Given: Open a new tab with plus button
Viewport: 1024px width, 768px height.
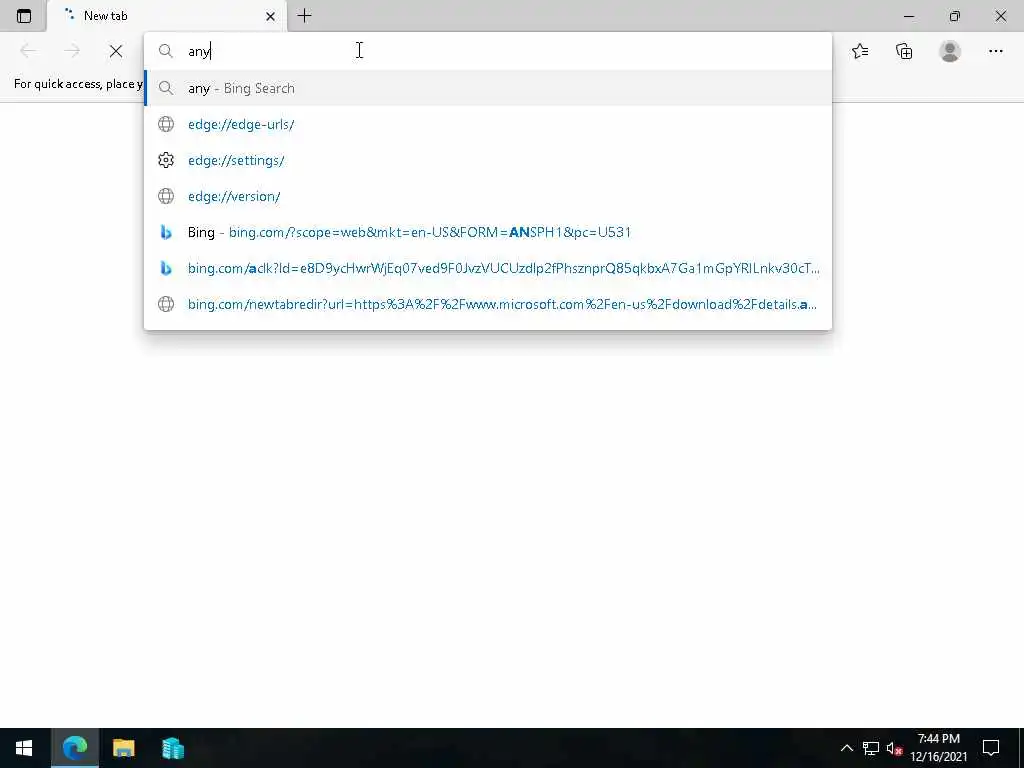Looking at the screenshot, I should coord(304,16).
